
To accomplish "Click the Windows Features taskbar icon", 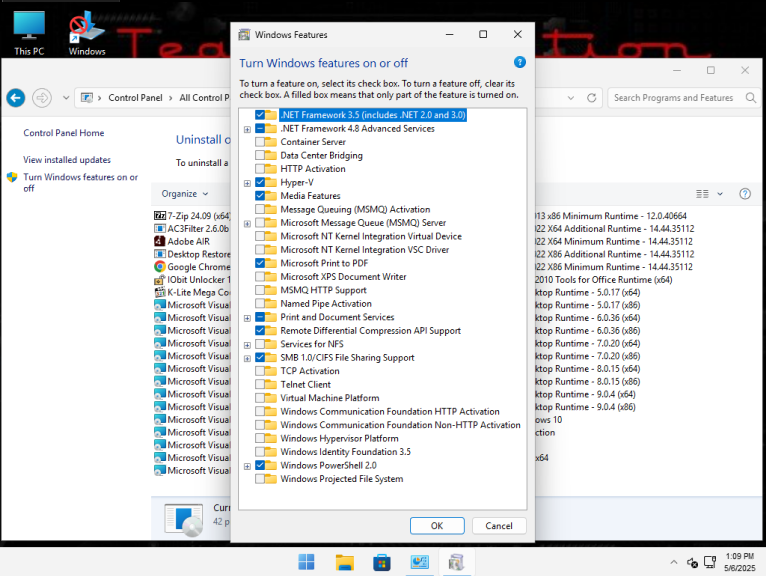I will [x=456, y=562].
